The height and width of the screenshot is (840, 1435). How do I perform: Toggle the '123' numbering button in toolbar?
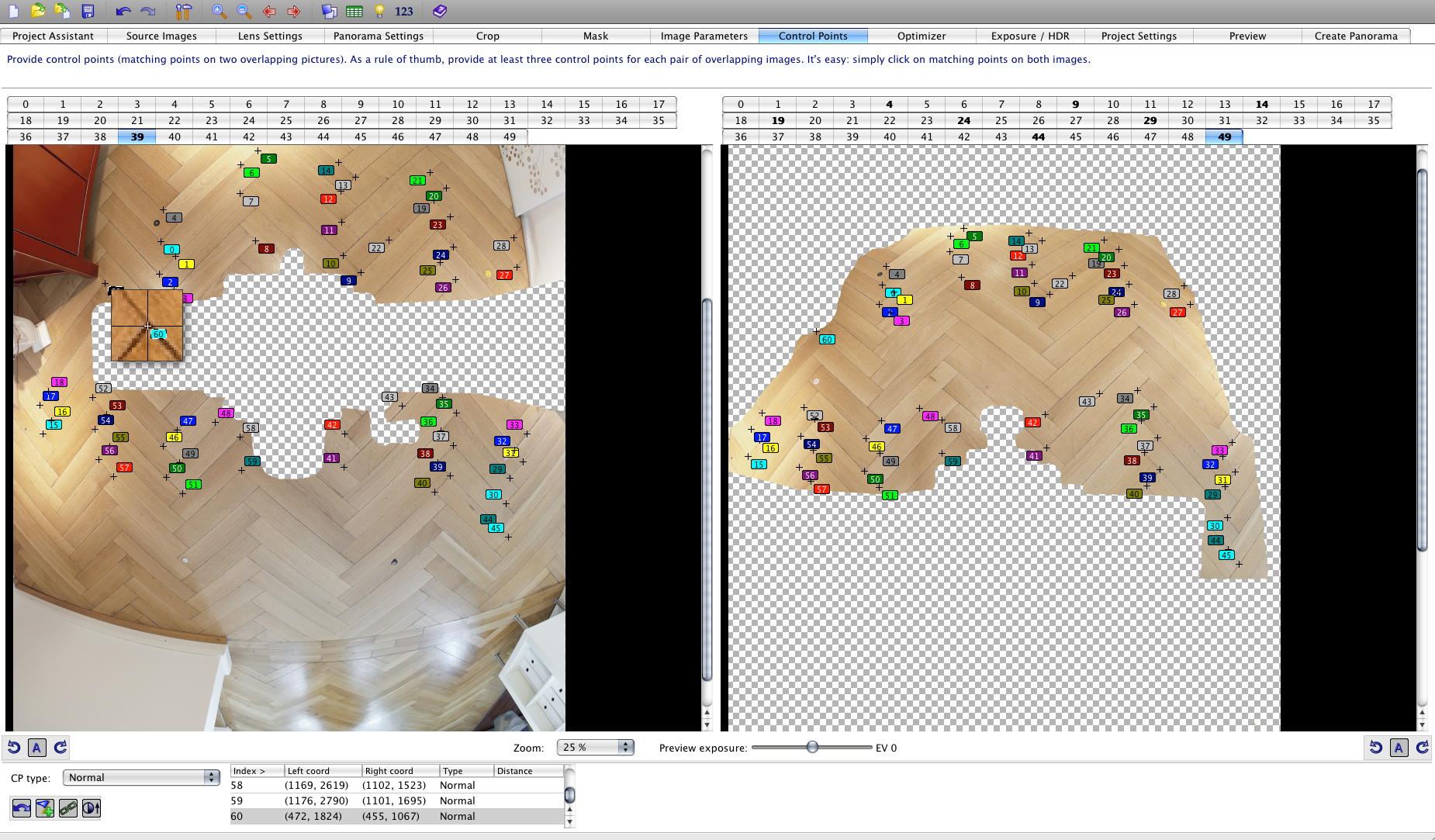point(403,11)
